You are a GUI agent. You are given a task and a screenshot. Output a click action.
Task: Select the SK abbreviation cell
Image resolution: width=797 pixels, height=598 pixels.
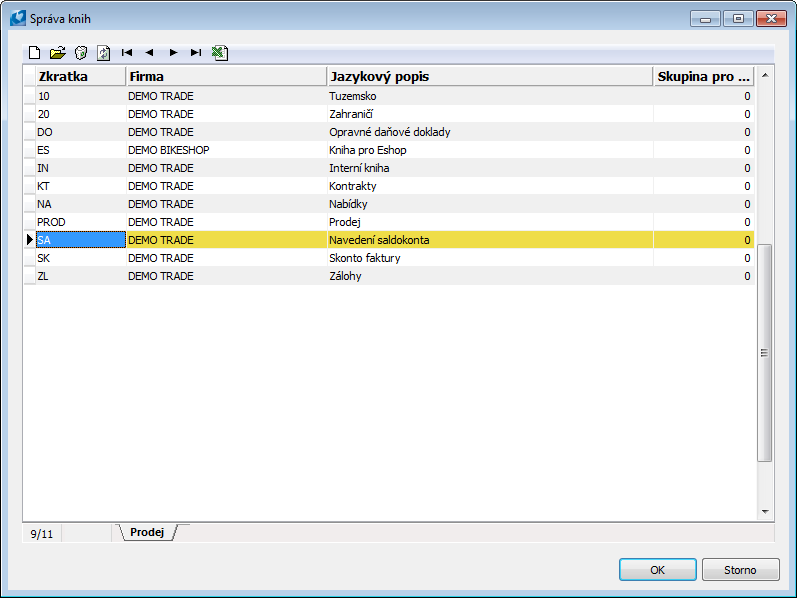(81, 258)
